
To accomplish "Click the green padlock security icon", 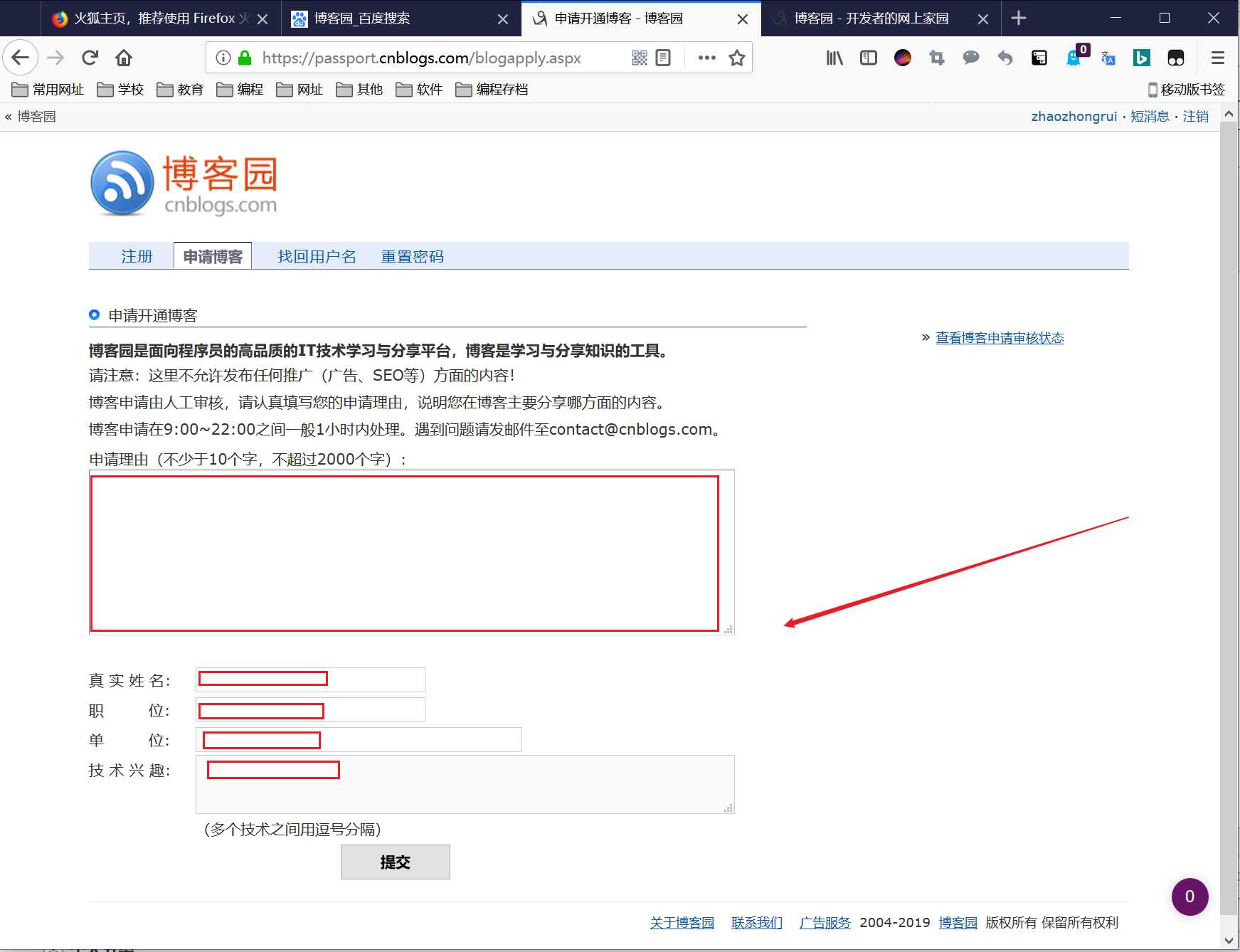I will [x=245, y=58].
